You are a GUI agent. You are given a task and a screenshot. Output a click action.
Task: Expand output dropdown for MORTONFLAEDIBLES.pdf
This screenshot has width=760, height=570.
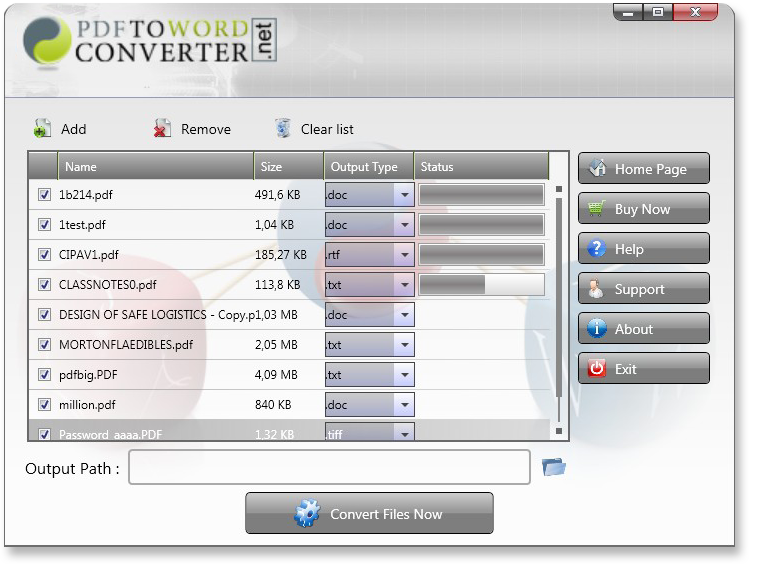(404, 345)
